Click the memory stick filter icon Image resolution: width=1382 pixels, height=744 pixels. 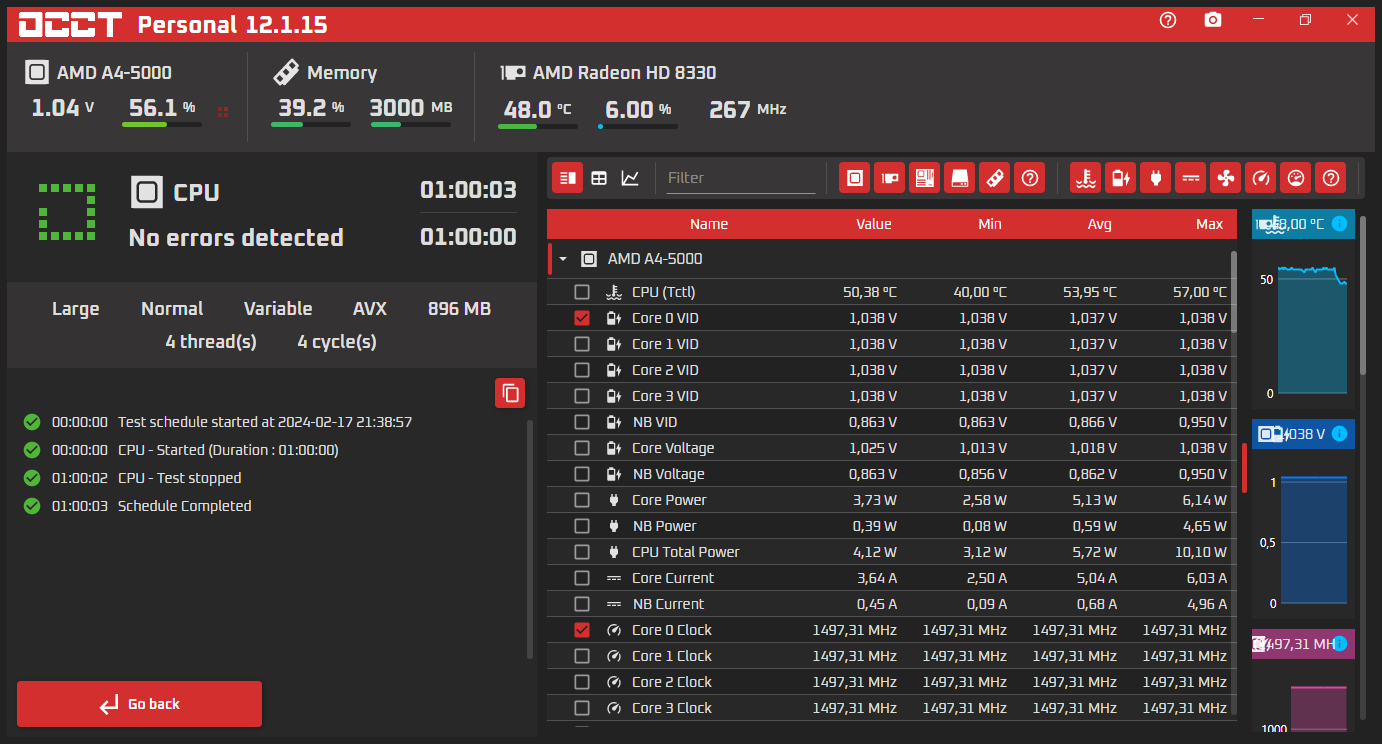994,178
